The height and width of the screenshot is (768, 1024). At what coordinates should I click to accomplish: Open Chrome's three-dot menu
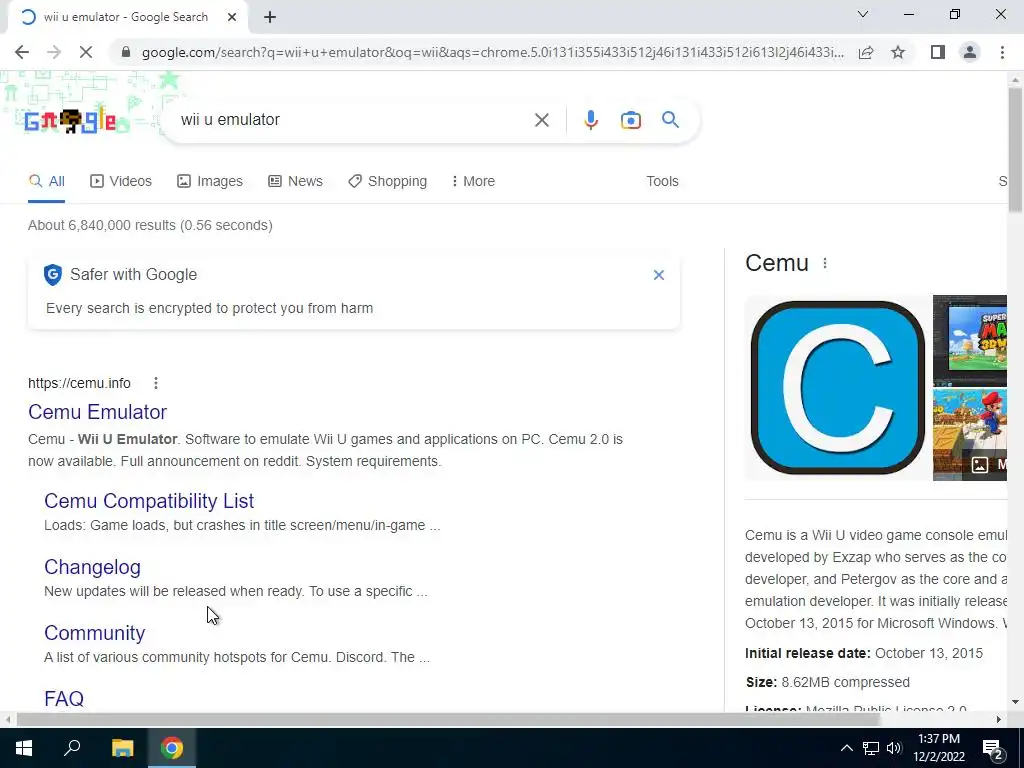coord(1002,52)
